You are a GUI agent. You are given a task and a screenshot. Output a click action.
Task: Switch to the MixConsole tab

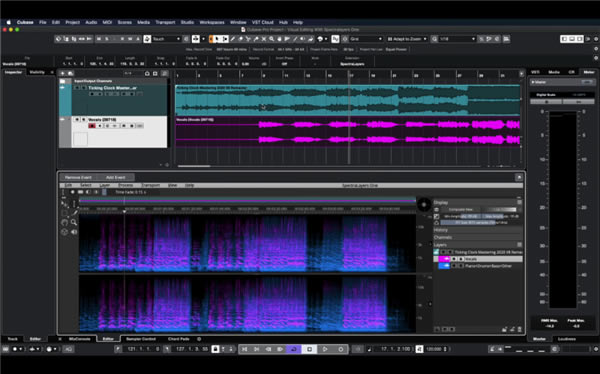(x=80, y=339)
